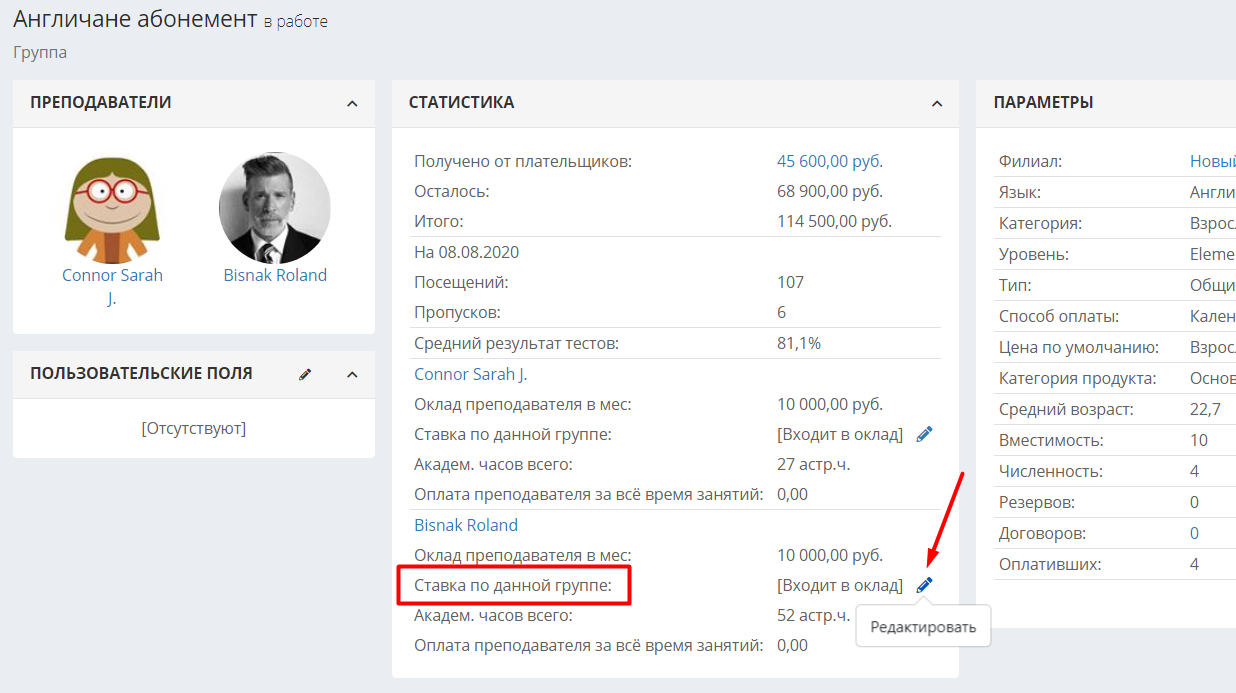Edit the group rate for Connor Sarah J.
This screenshot has height=693, width=1236.
[924, 434]
